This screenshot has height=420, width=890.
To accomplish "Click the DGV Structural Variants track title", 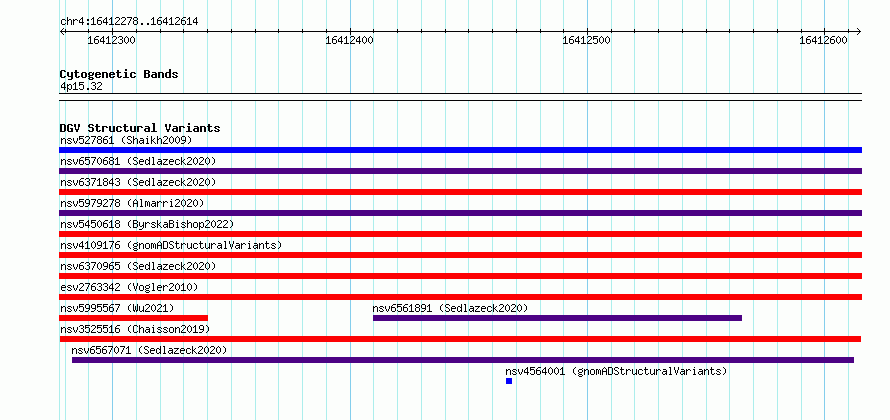I will (x=140, y=128).
